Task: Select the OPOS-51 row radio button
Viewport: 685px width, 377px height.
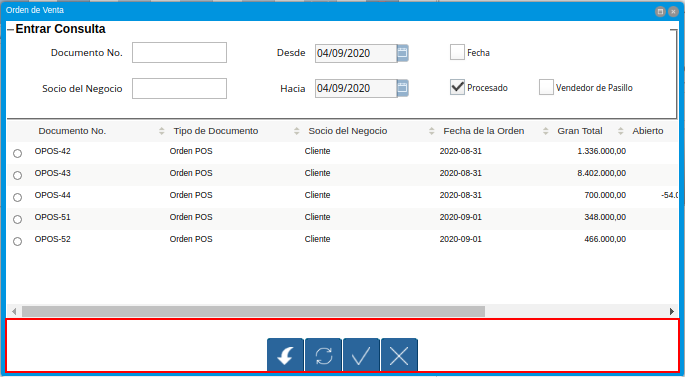Action: pyautogui.click(x=17, y=219)
